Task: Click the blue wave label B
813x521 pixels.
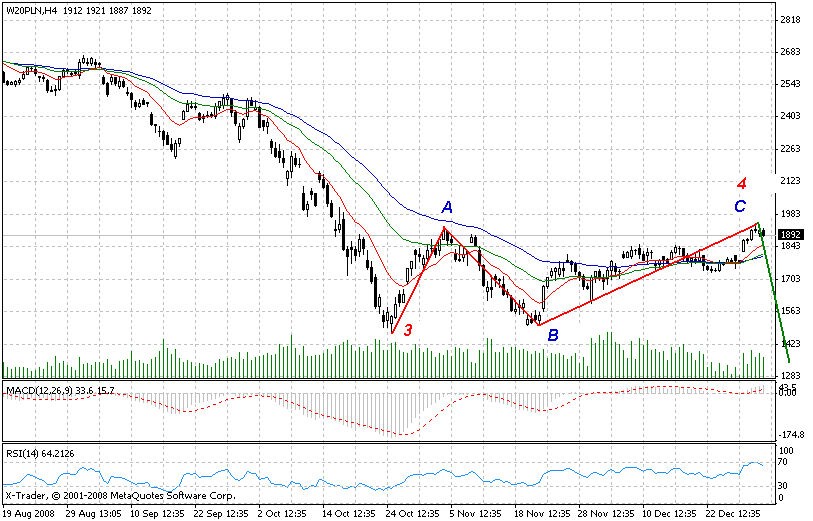Action: click(553, 335)
